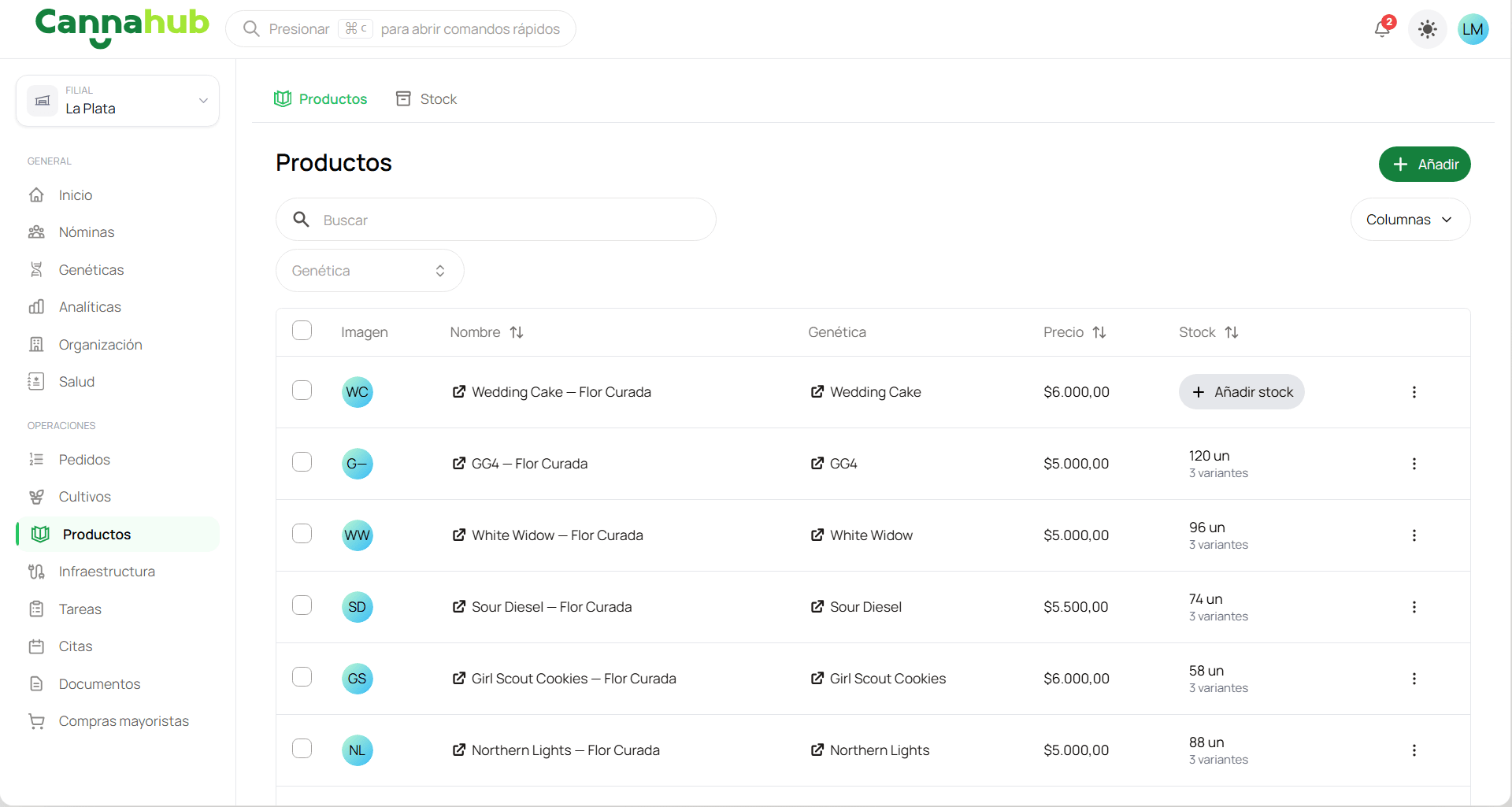The image size is (1512, 807).
Task: Open row actions for GG4 — Flor Curada
Action: click(1414, 464)
